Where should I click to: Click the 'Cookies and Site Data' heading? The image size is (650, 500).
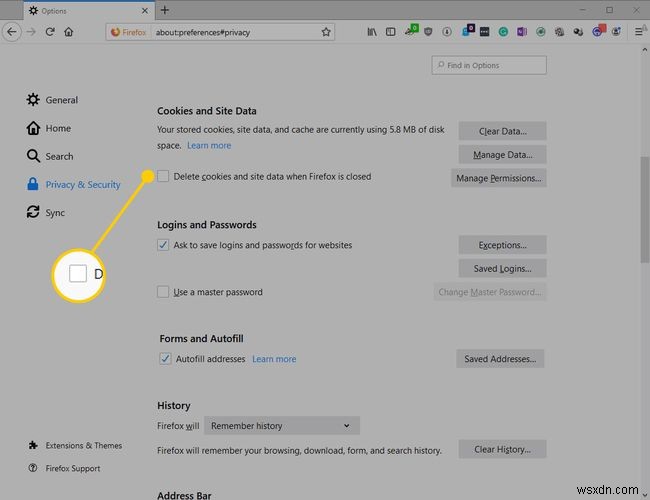206,111
